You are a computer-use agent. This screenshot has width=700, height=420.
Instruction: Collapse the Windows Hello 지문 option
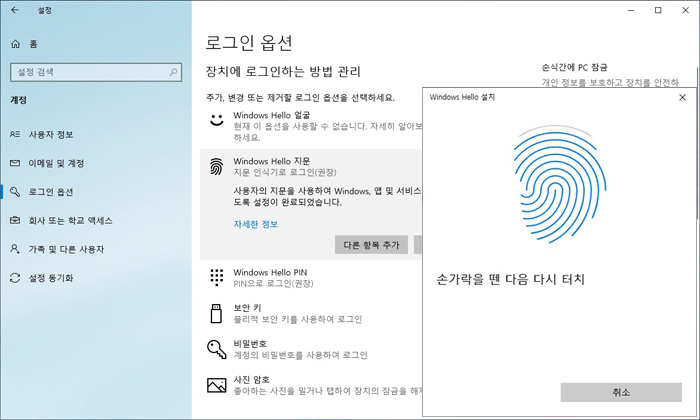tap(311, 166)
